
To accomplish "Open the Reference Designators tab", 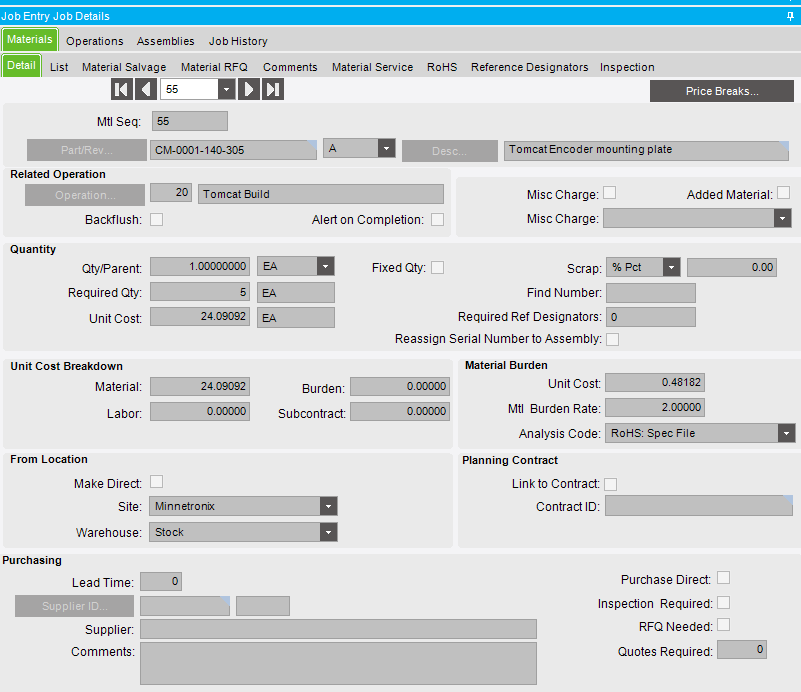I will pos(529,67).
